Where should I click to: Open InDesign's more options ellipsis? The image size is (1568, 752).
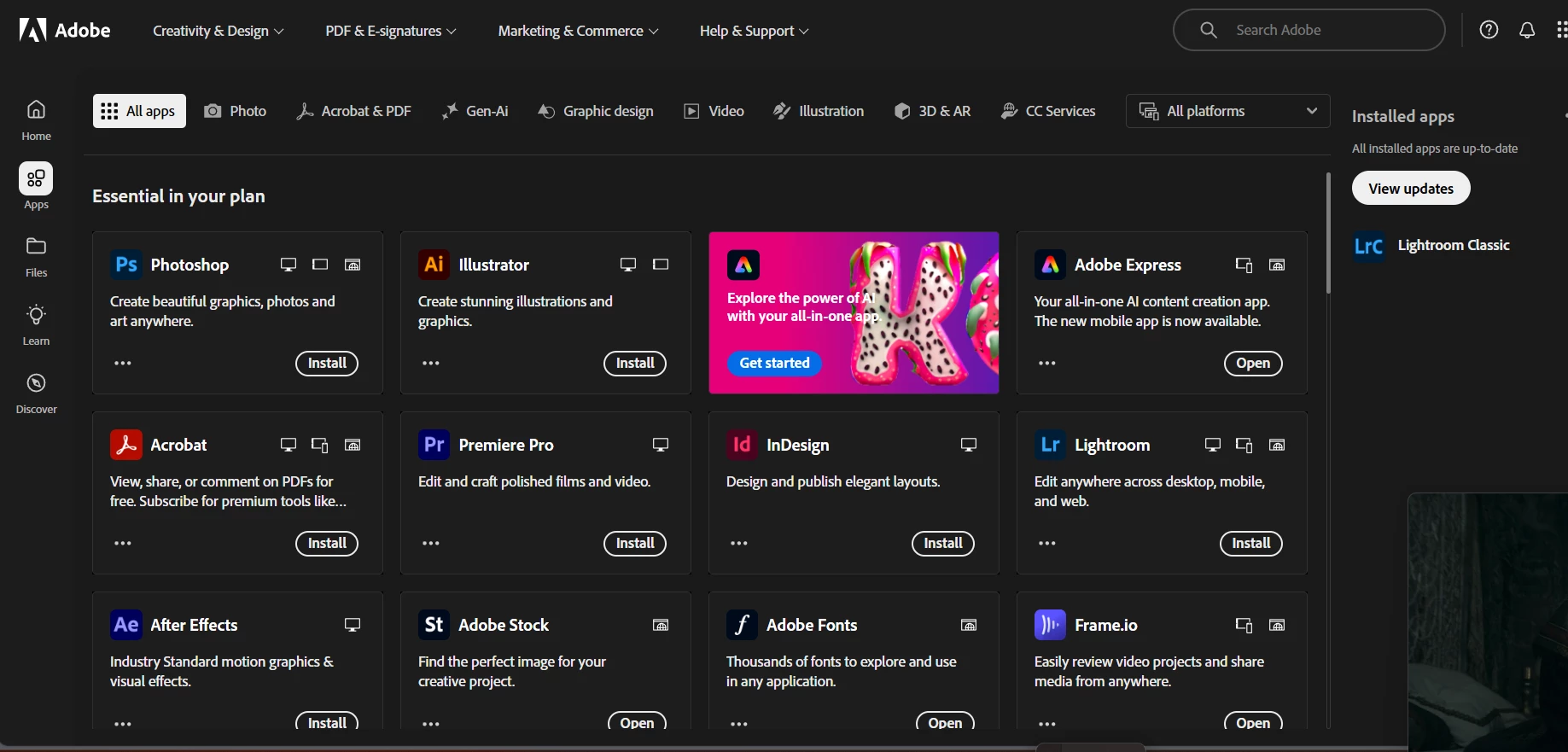point(739,543)
